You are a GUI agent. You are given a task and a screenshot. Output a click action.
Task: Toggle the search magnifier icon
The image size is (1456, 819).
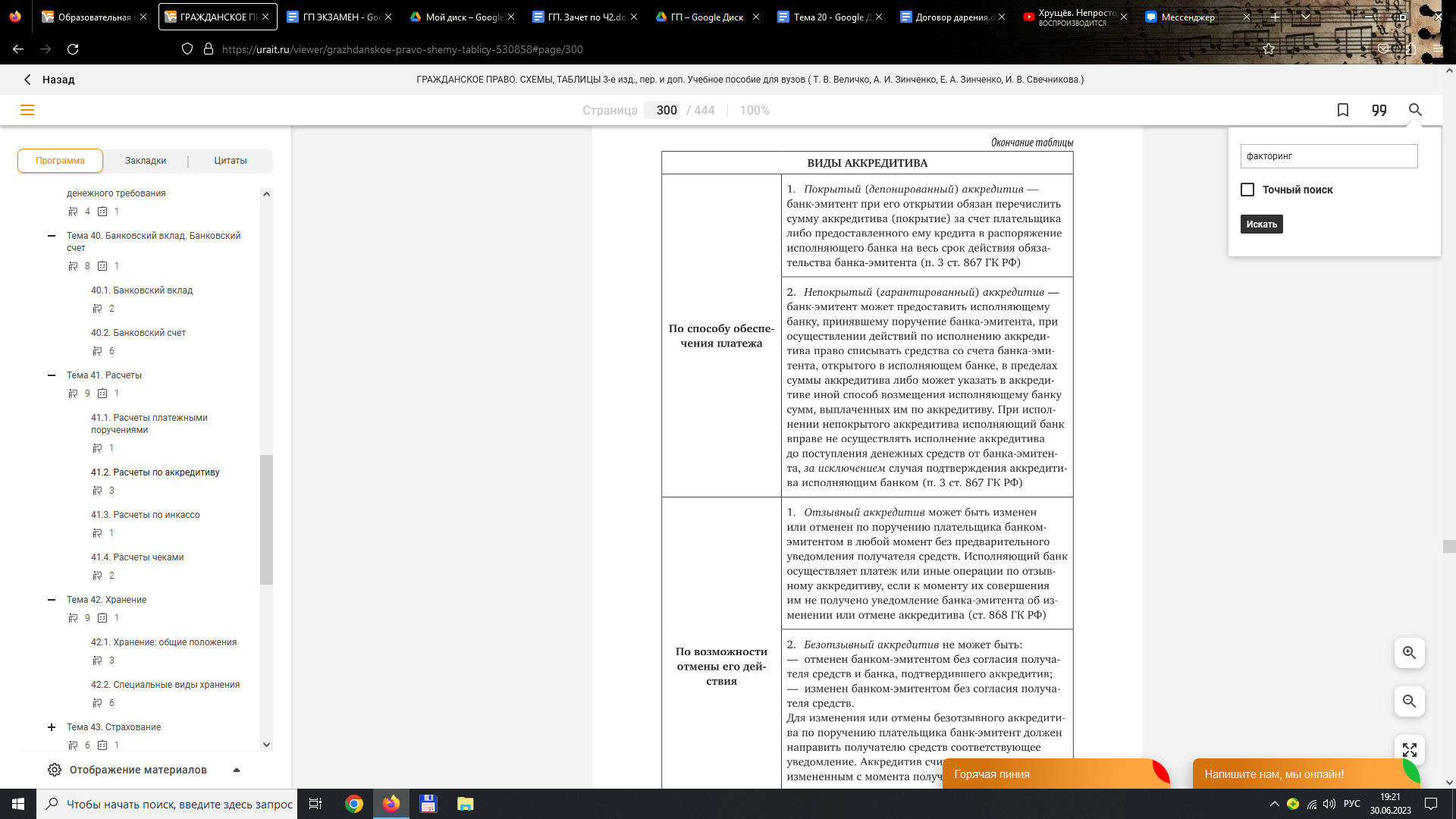[1415, 110]
